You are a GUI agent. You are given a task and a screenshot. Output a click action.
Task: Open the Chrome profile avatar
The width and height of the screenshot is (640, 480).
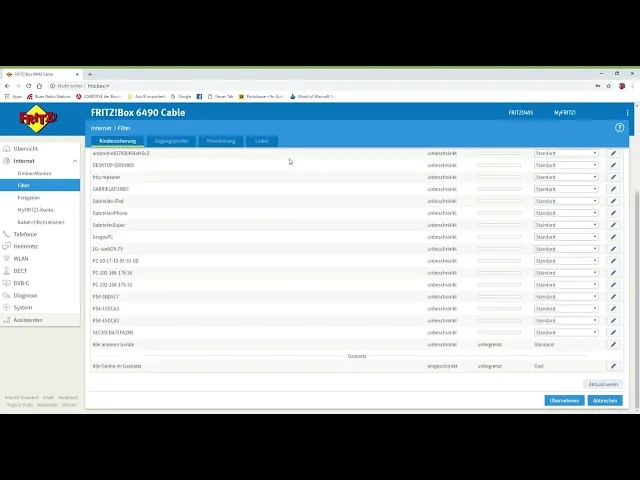pos(622,86)
